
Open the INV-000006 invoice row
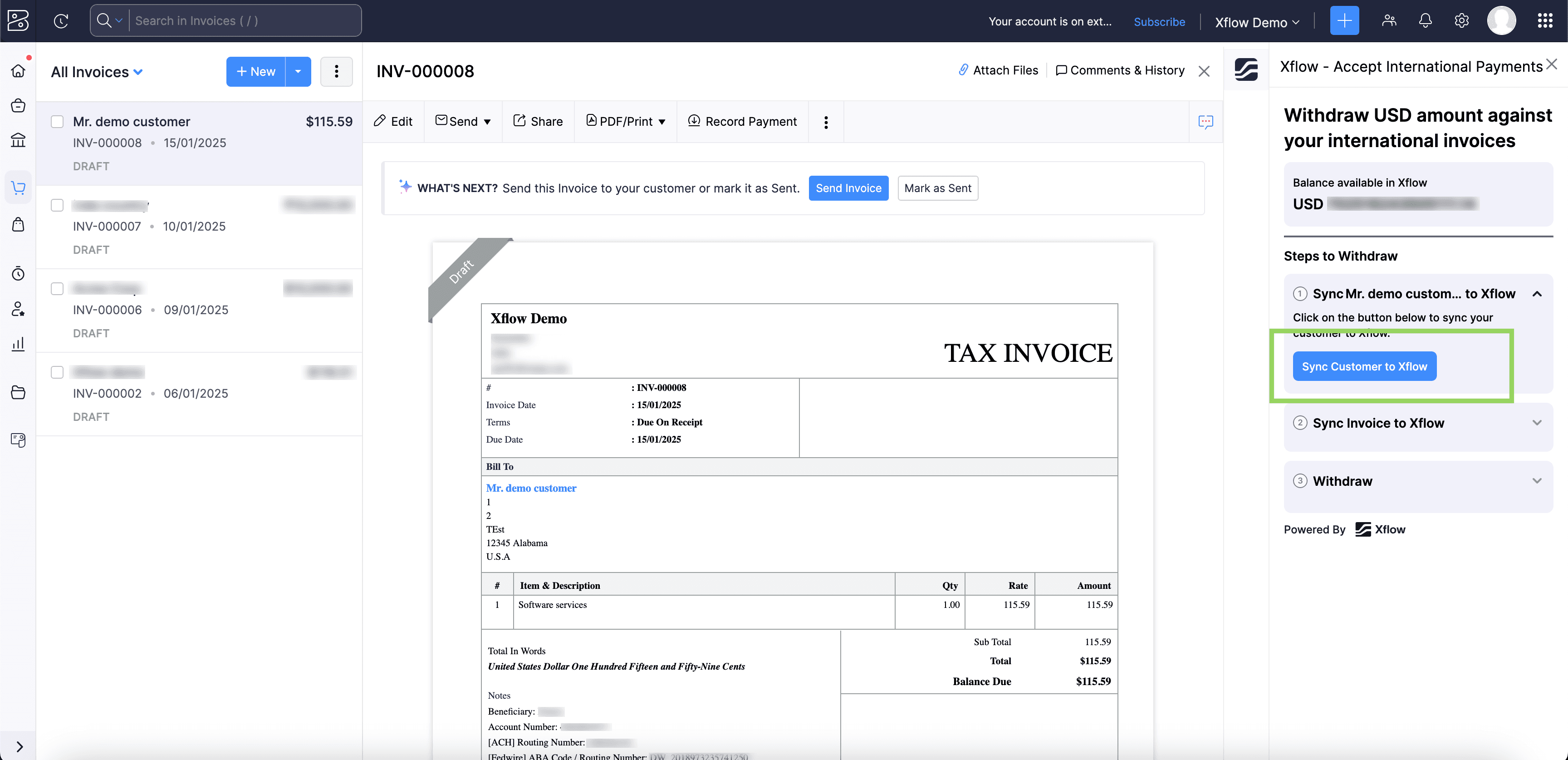coord(199,311)
